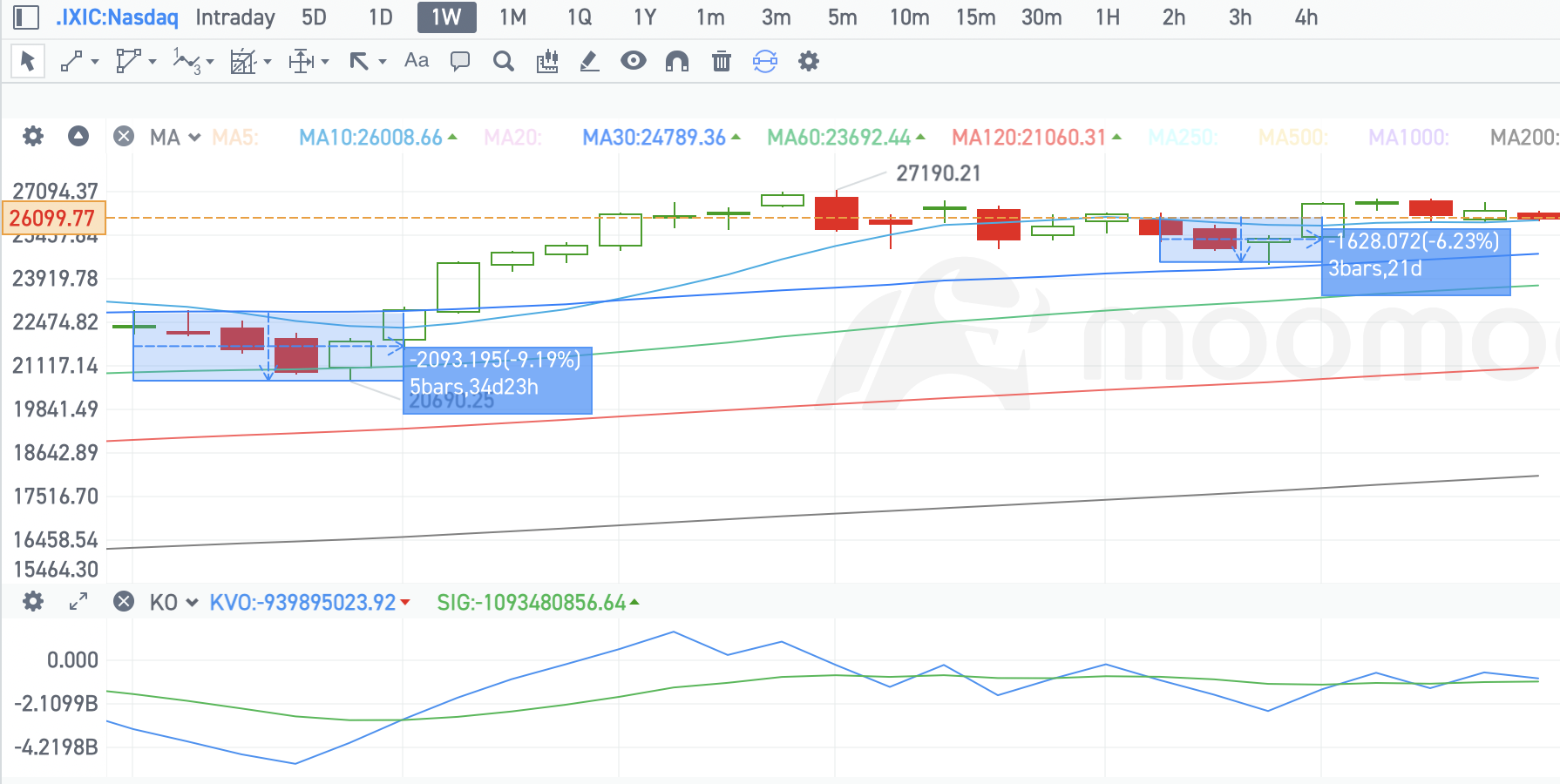Toggle the MA5 line

235,138
